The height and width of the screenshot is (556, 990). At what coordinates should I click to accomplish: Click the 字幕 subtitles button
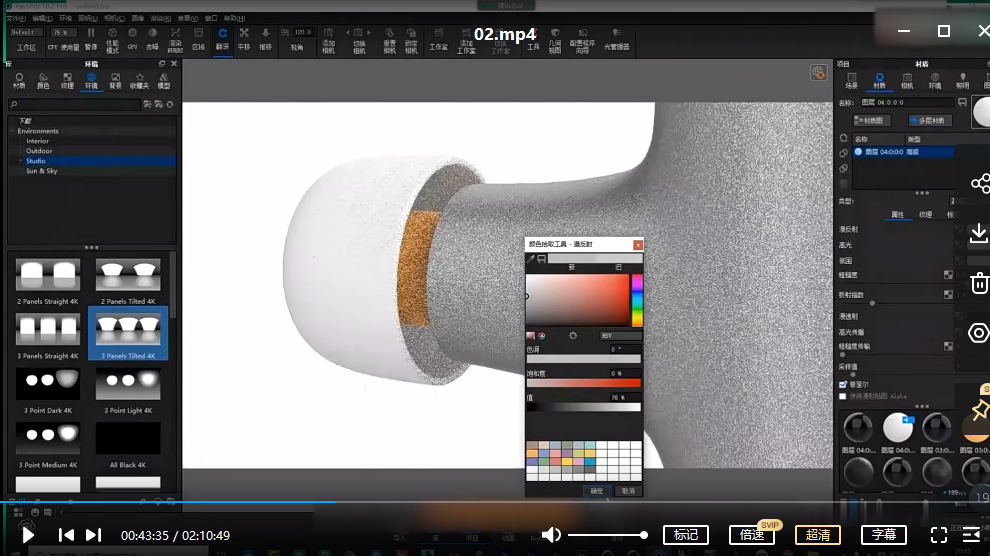883,535
